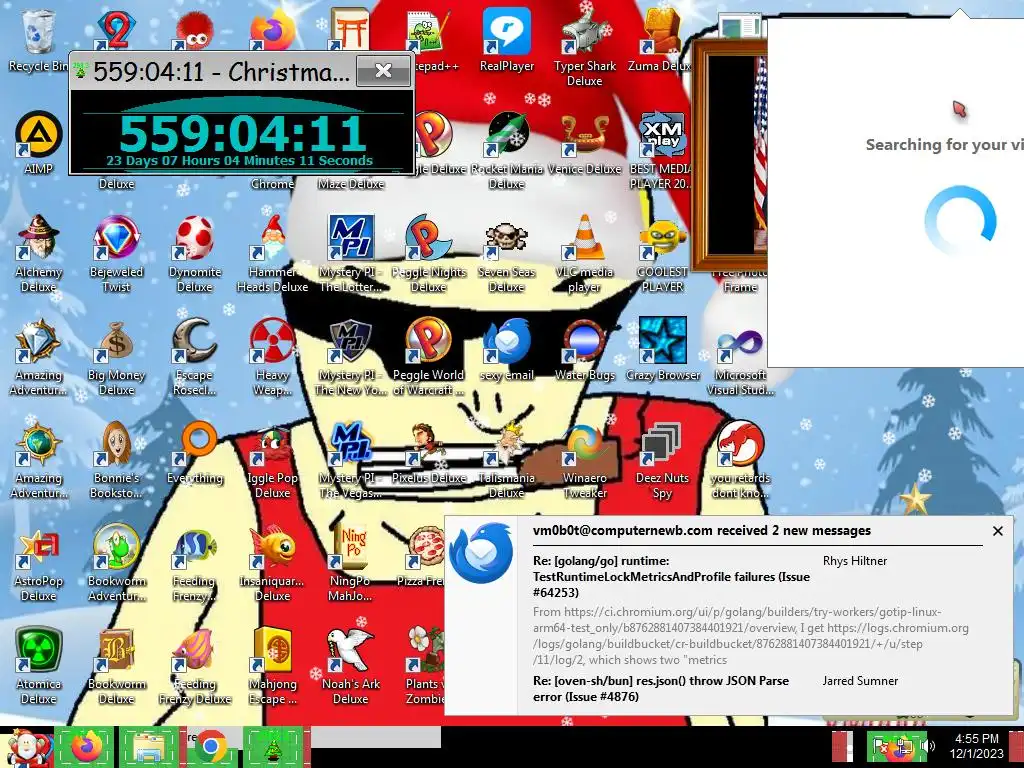This screenshot has height=768, width=1024.
Task: Open Firefox from the taskbar
Action: (86, 747)
